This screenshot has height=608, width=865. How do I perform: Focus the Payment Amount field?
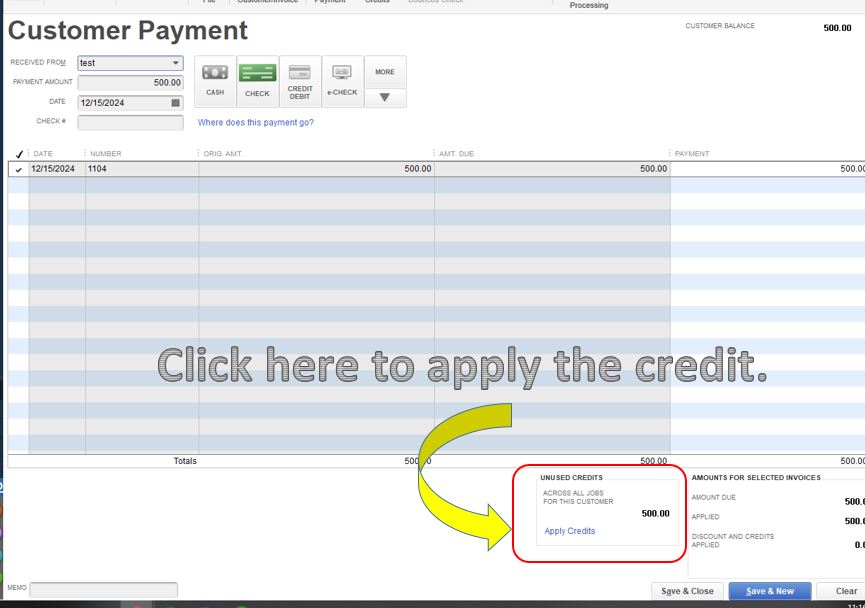(x=130, y=83)
